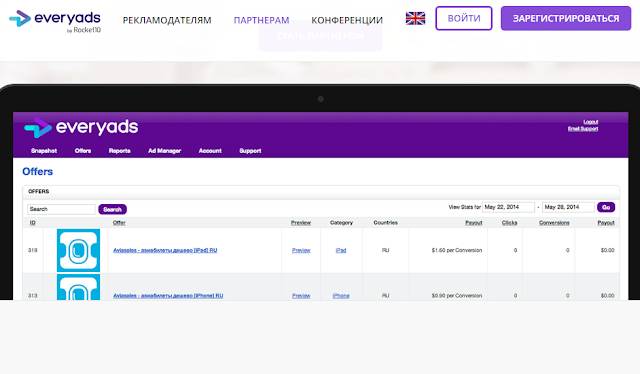The image size is (640, 374).
Task: Click the Category column header
Action: click(341, 223)
